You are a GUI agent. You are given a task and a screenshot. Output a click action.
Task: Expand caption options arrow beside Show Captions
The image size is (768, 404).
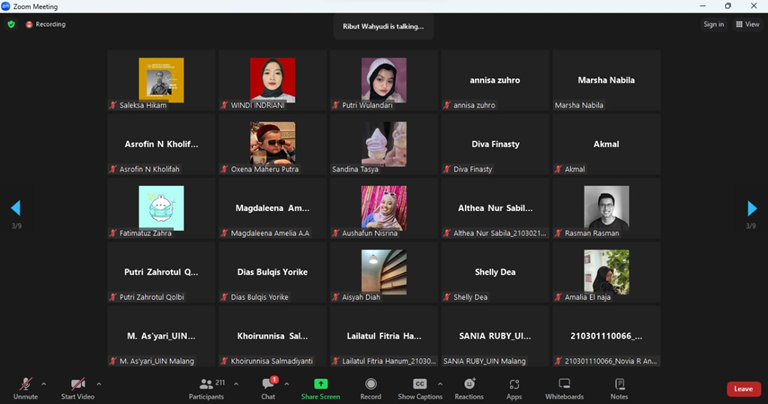[440, 383]
